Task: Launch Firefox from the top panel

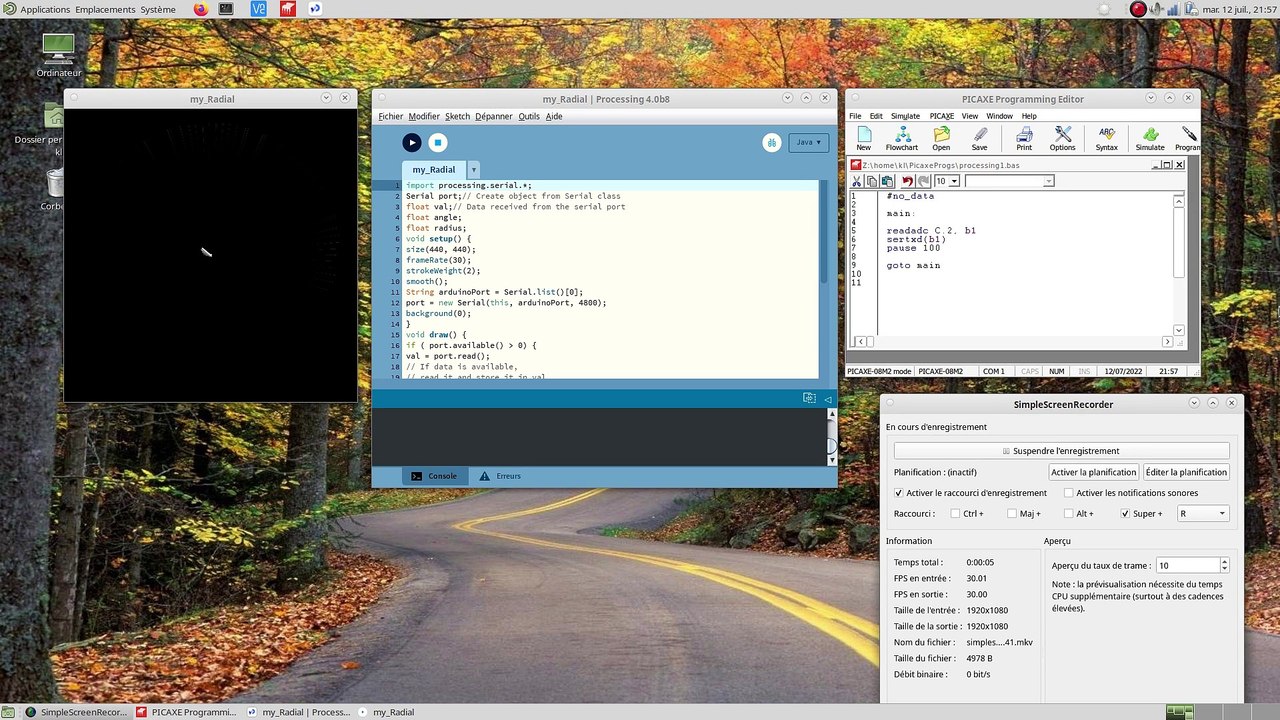Action: [200, 9]
